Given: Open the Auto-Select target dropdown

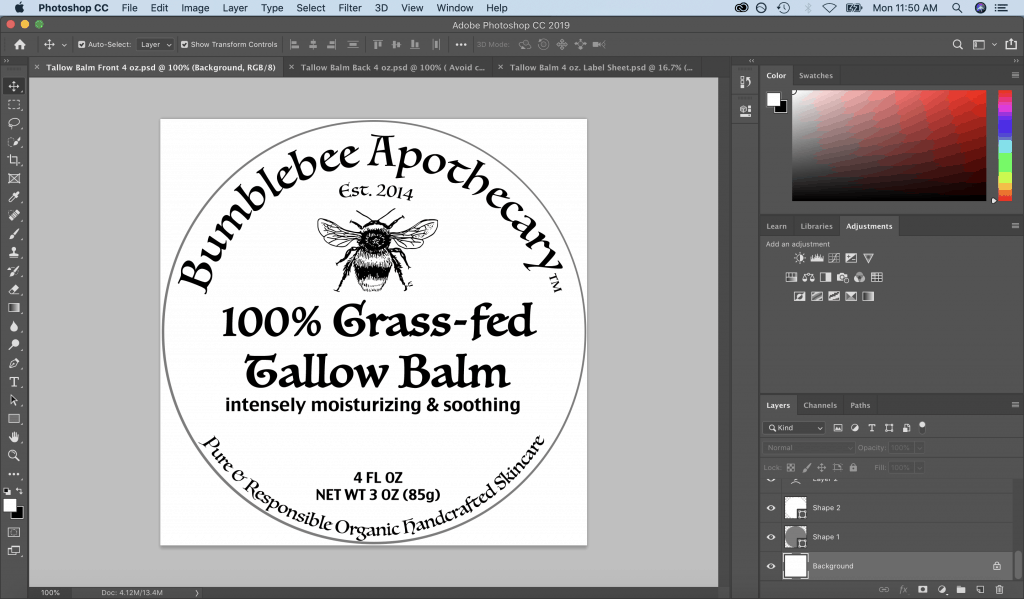Looking at the screenshot, I should 154,44.
